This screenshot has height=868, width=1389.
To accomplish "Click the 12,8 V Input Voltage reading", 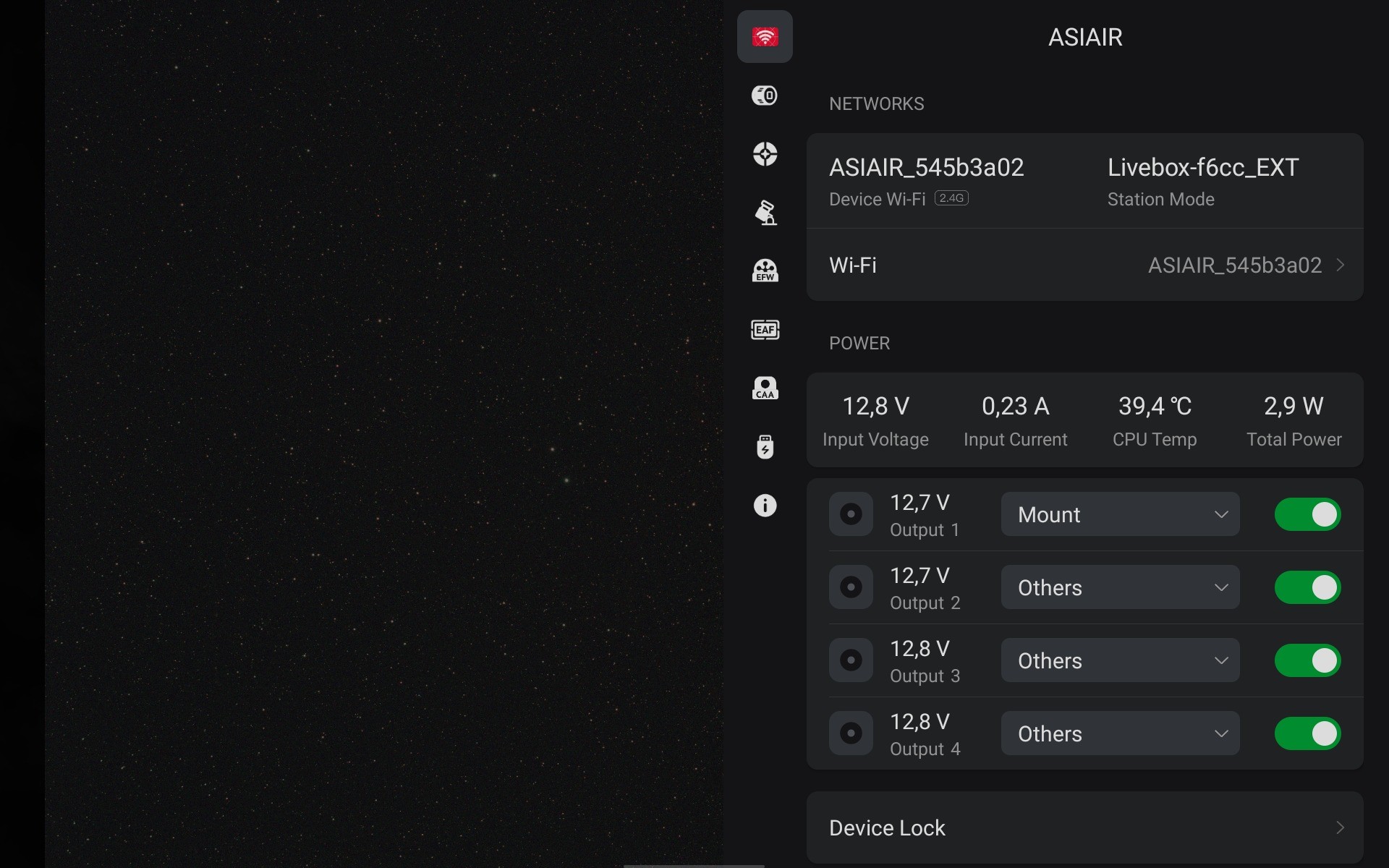I will tap(875, 420).
